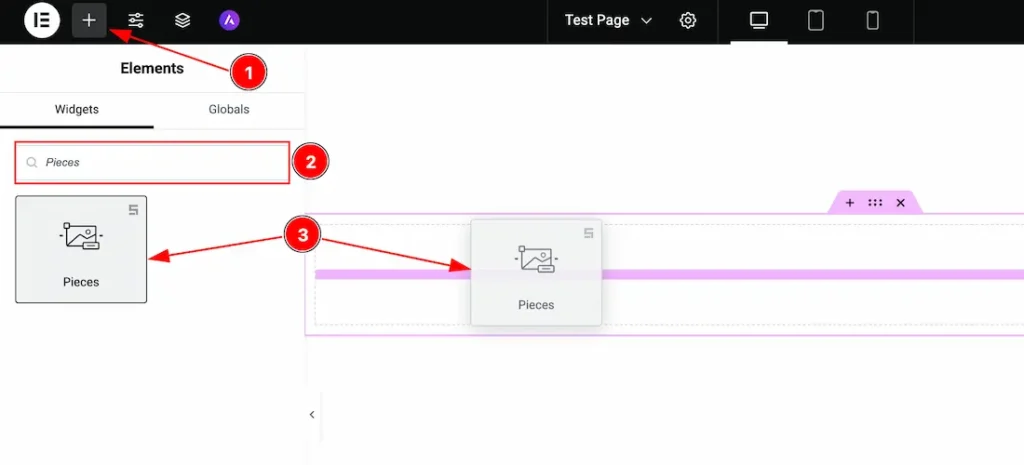Switch to tablet preview mode
The image size is (1024, 465).
(x=816, y=20)
